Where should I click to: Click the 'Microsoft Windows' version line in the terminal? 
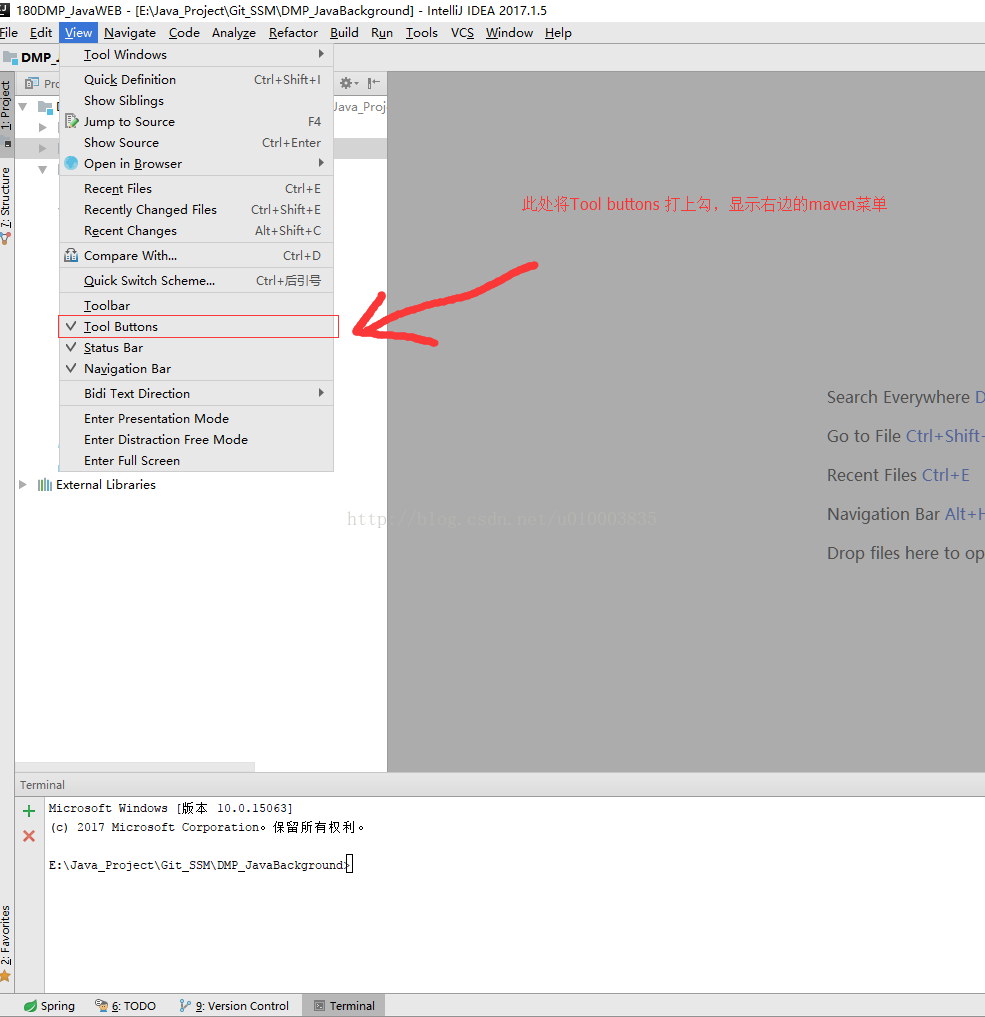click(171, 808)
